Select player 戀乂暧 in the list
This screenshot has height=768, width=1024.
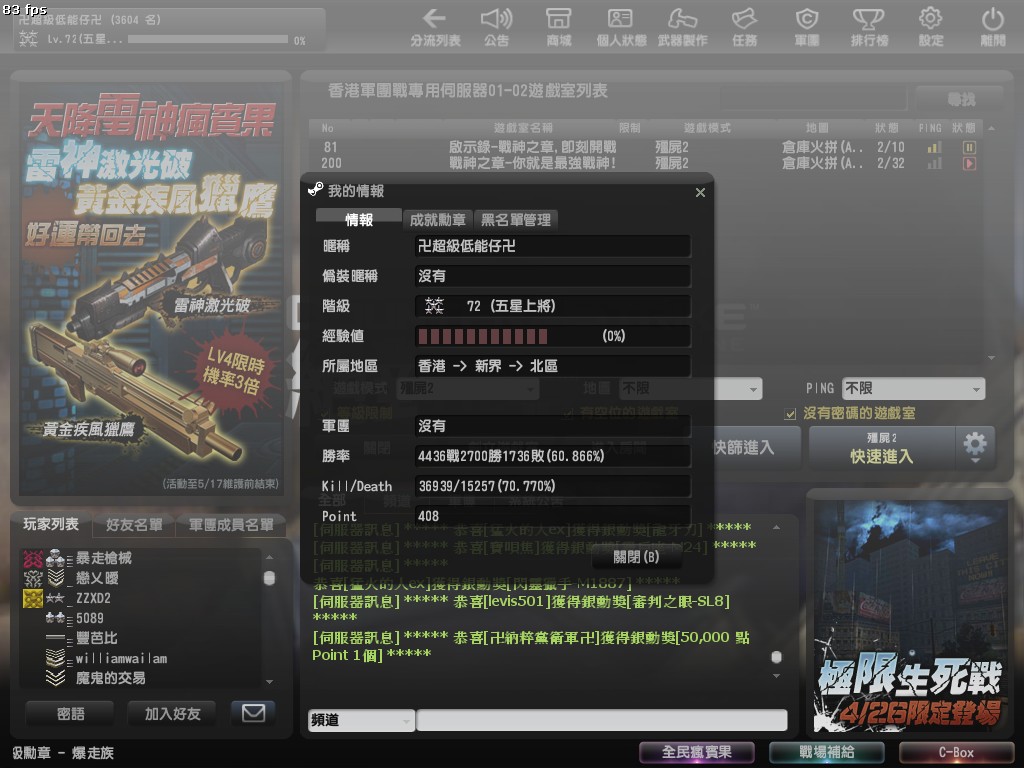click(140, 578)
